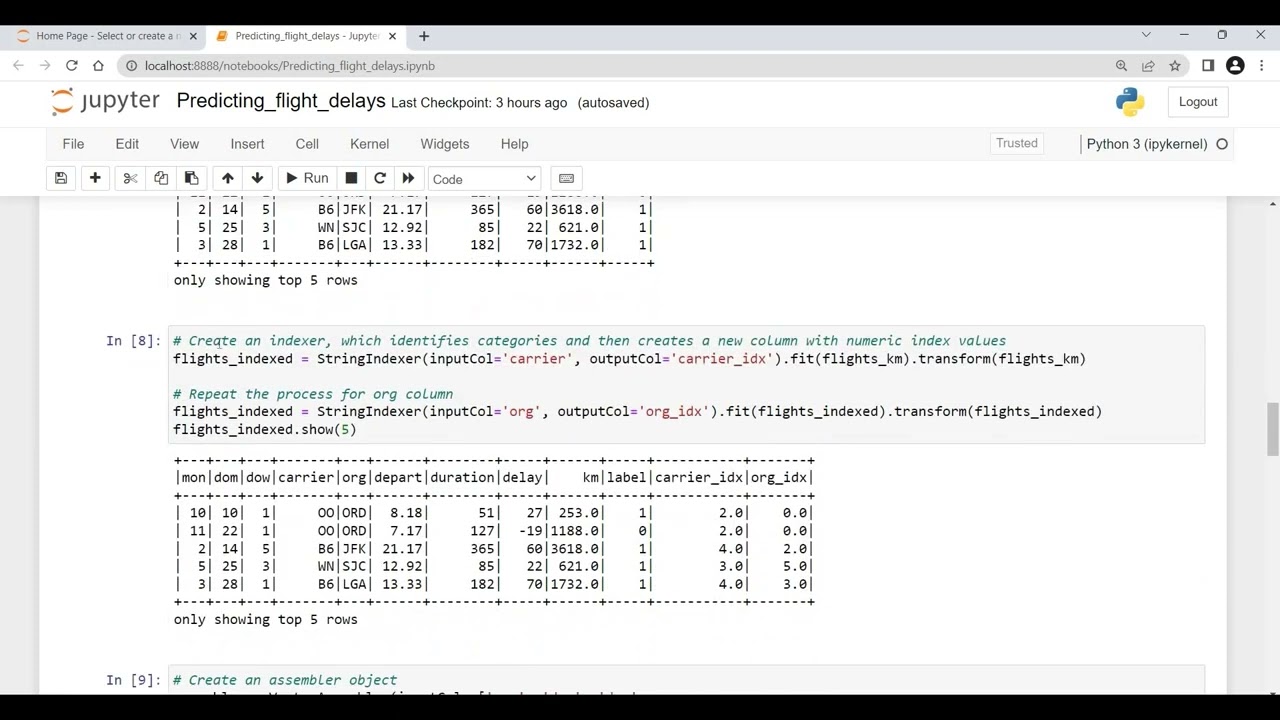The height and width of the screenshot is (720, 1280).
Task: Reload the page
Action: (x=72, y=66)
